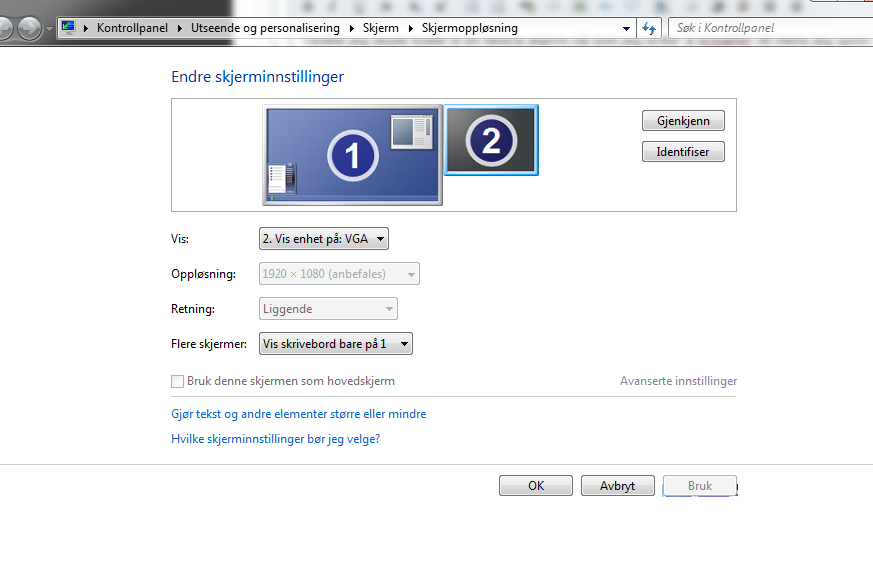Click the Gjenkjenn button

coord(683,121)
